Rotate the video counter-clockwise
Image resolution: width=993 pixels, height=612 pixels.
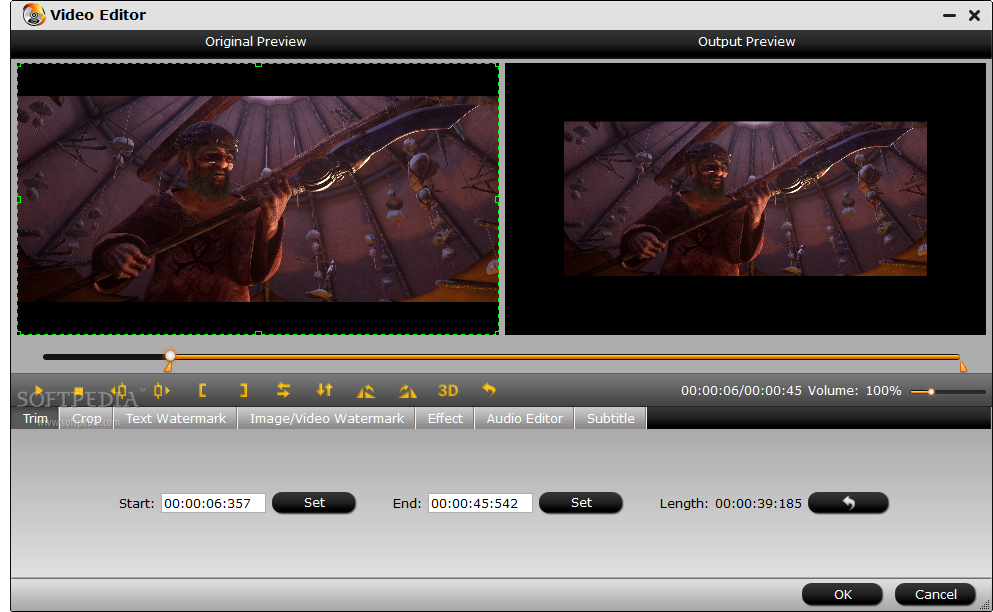click(x=365, y=392)
